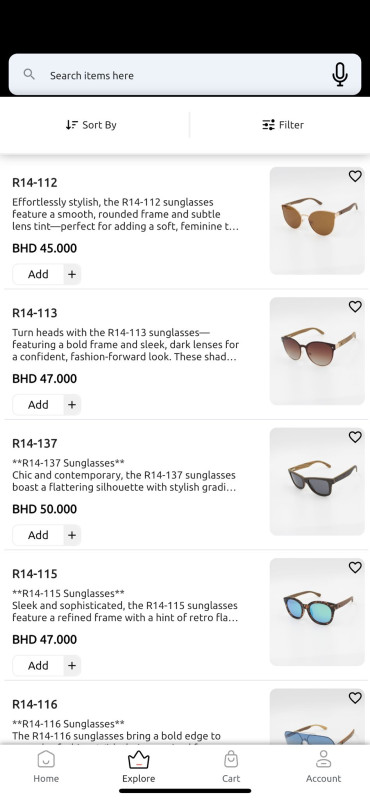
Task: Open the R14-112 sunglasses product image
Action: [x=317, y=220]
